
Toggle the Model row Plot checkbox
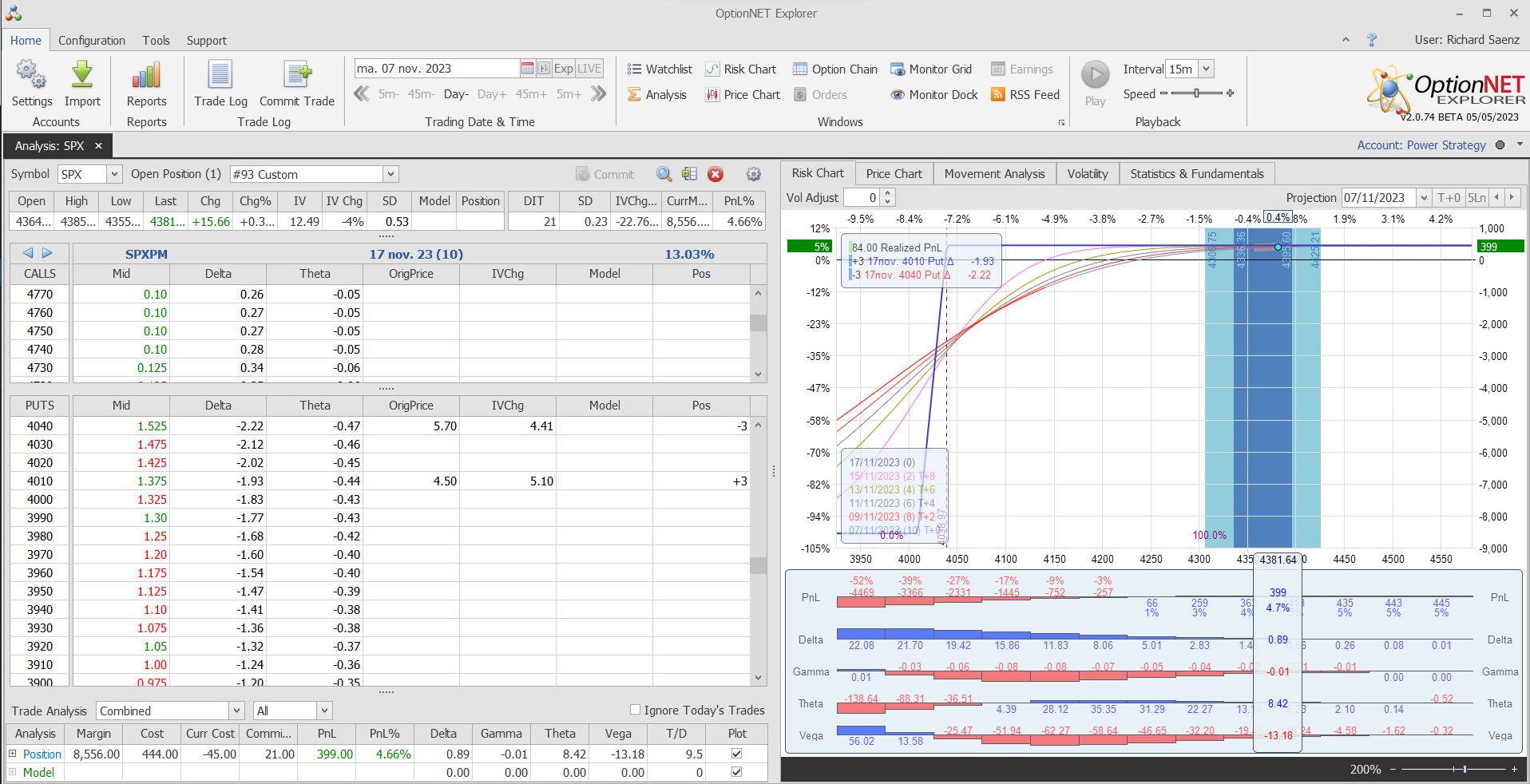coord(736,772)
